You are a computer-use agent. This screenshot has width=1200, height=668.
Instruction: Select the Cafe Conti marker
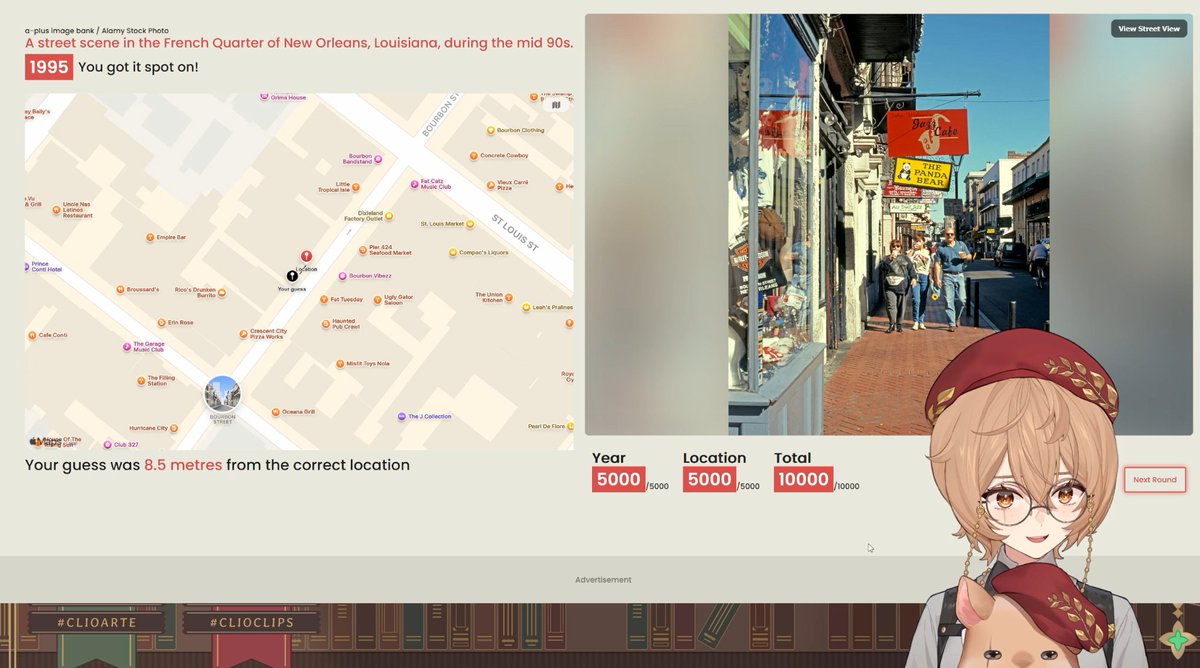click(31, 335)
